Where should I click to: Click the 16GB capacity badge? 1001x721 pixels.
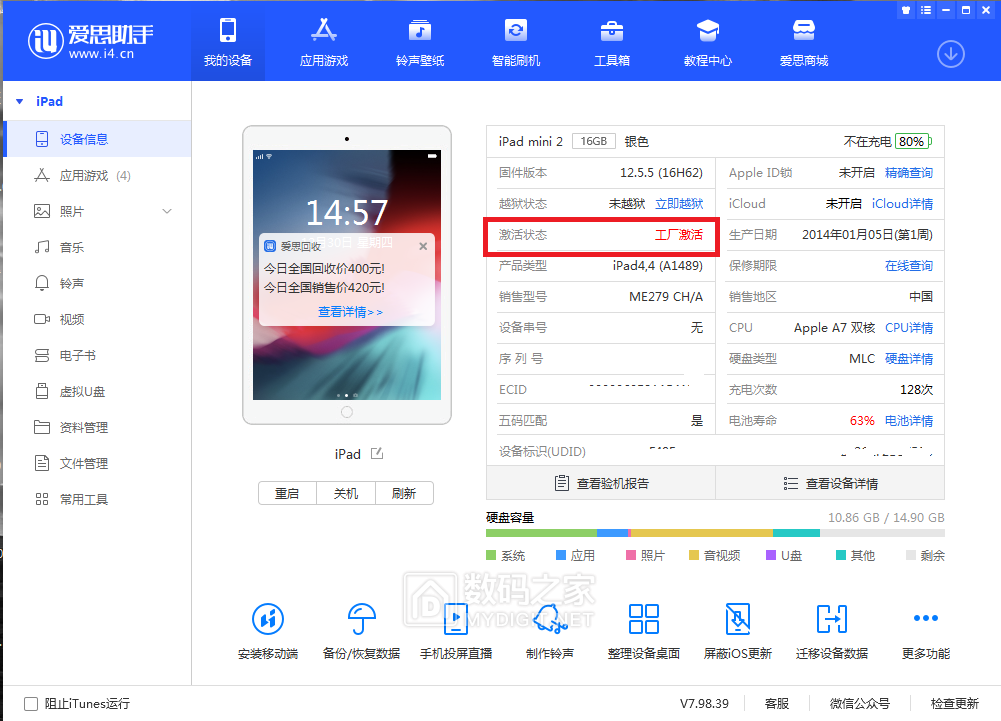tap(594, 141)
